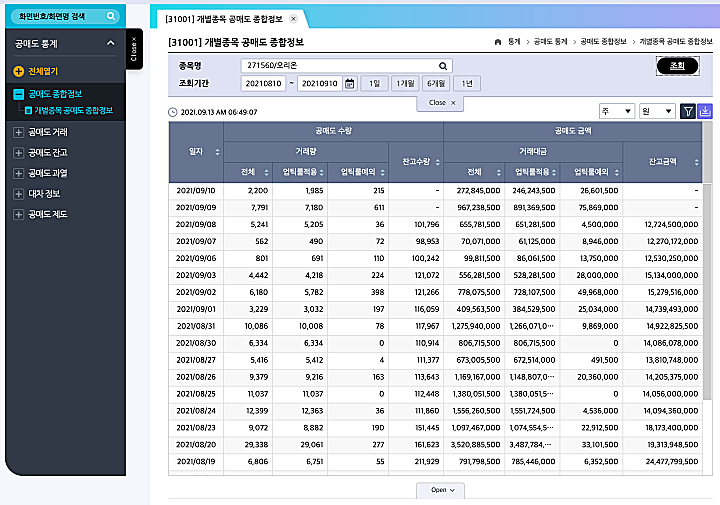Image resolution: width=720 pixels, height=505 pixels.
Task: Expand the 공매도 거래 tree node
Action: coord(18,132)
